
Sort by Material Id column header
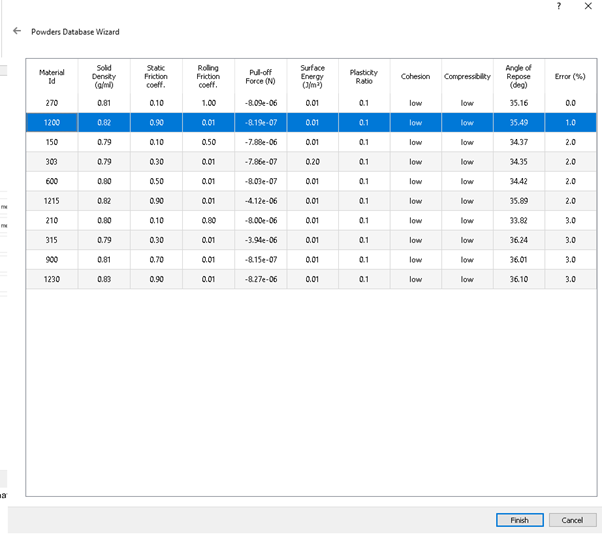tap(51, 76)
